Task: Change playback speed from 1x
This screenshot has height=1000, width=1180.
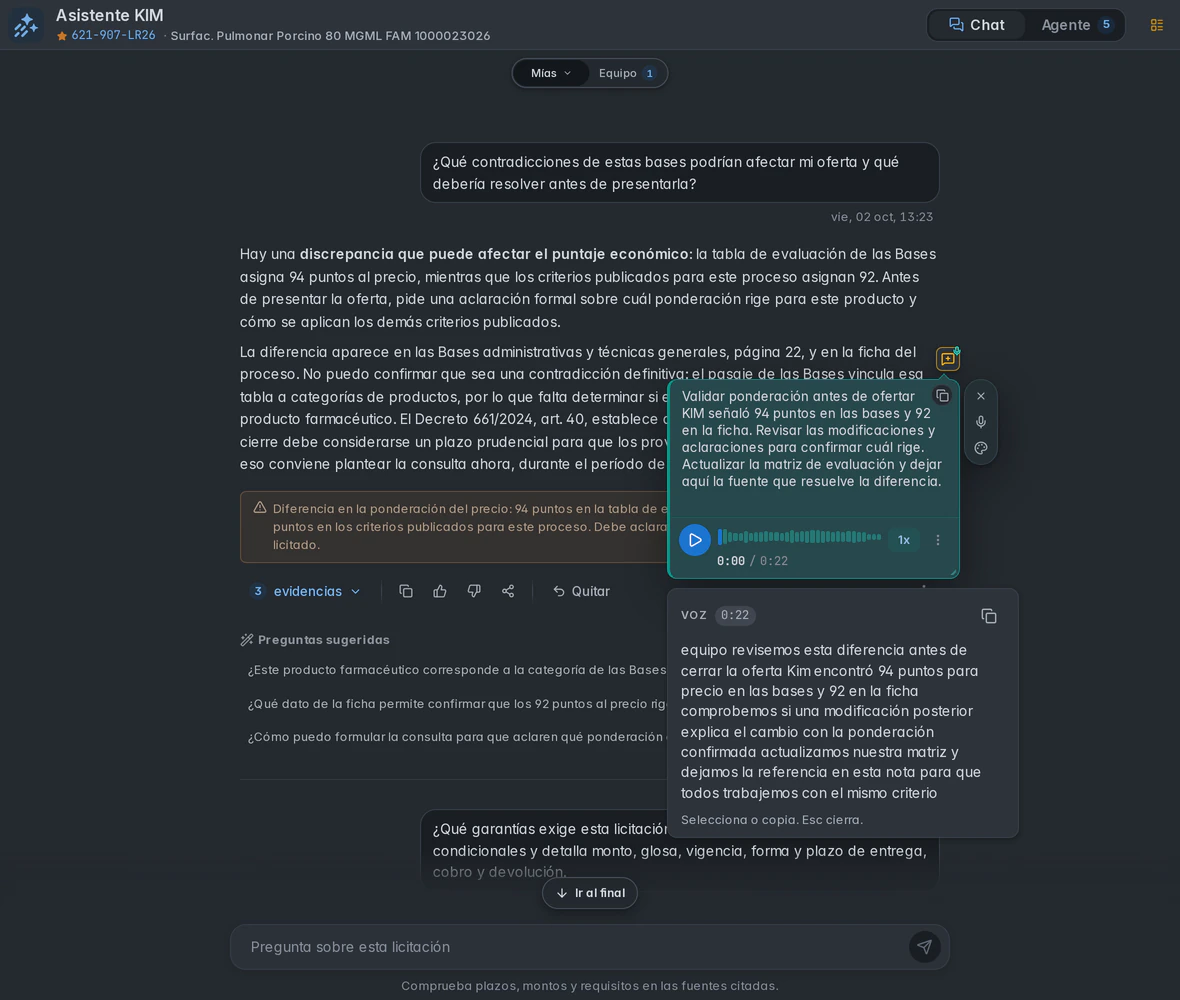Action: point(904,540)
